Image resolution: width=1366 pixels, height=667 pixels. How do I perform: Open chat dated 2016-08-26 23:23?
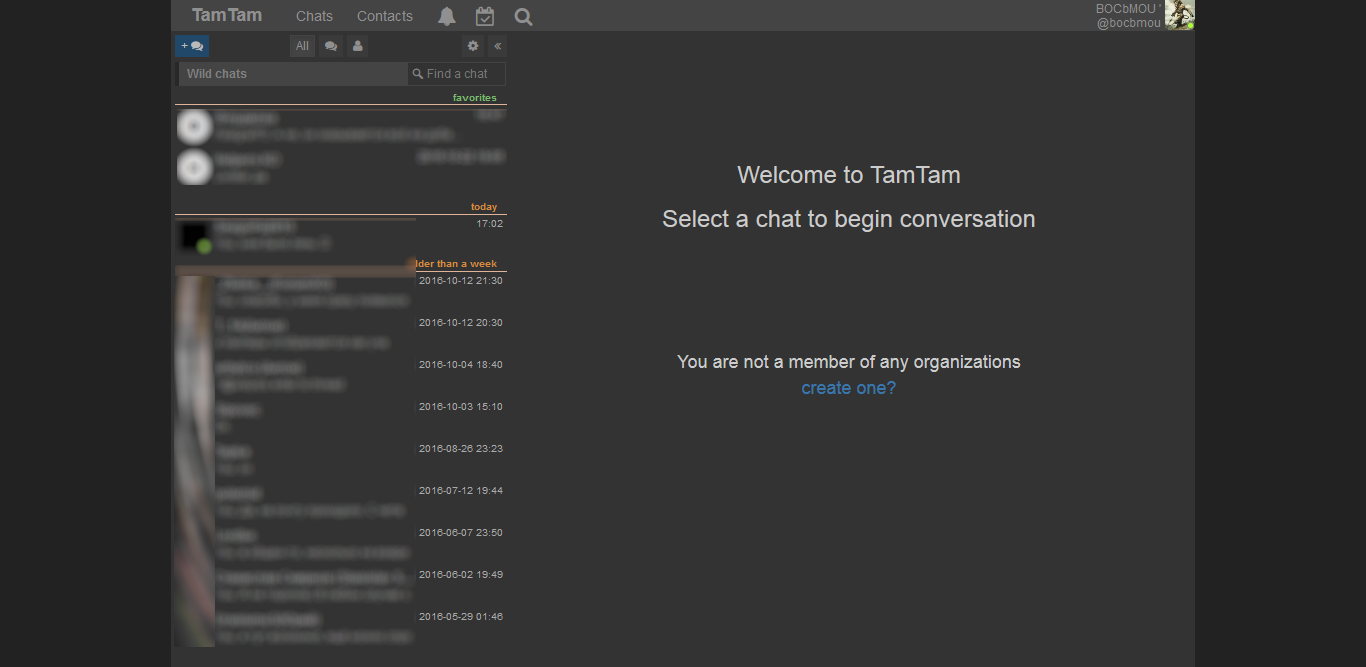click(x=341, y=460)
